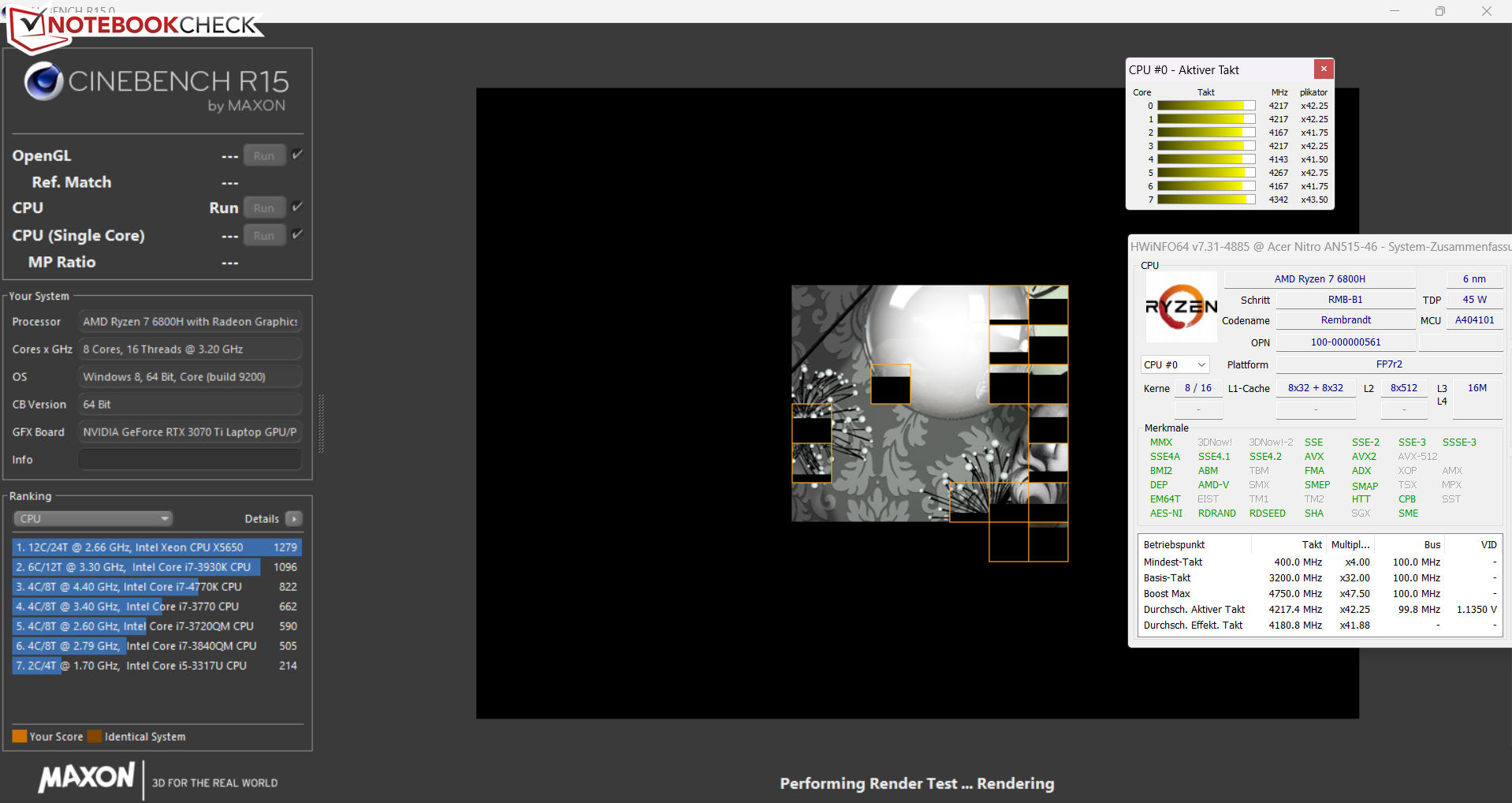
Task: Select ranking row Intel Core i7-4770K CPU
Action: click(157, 586)
